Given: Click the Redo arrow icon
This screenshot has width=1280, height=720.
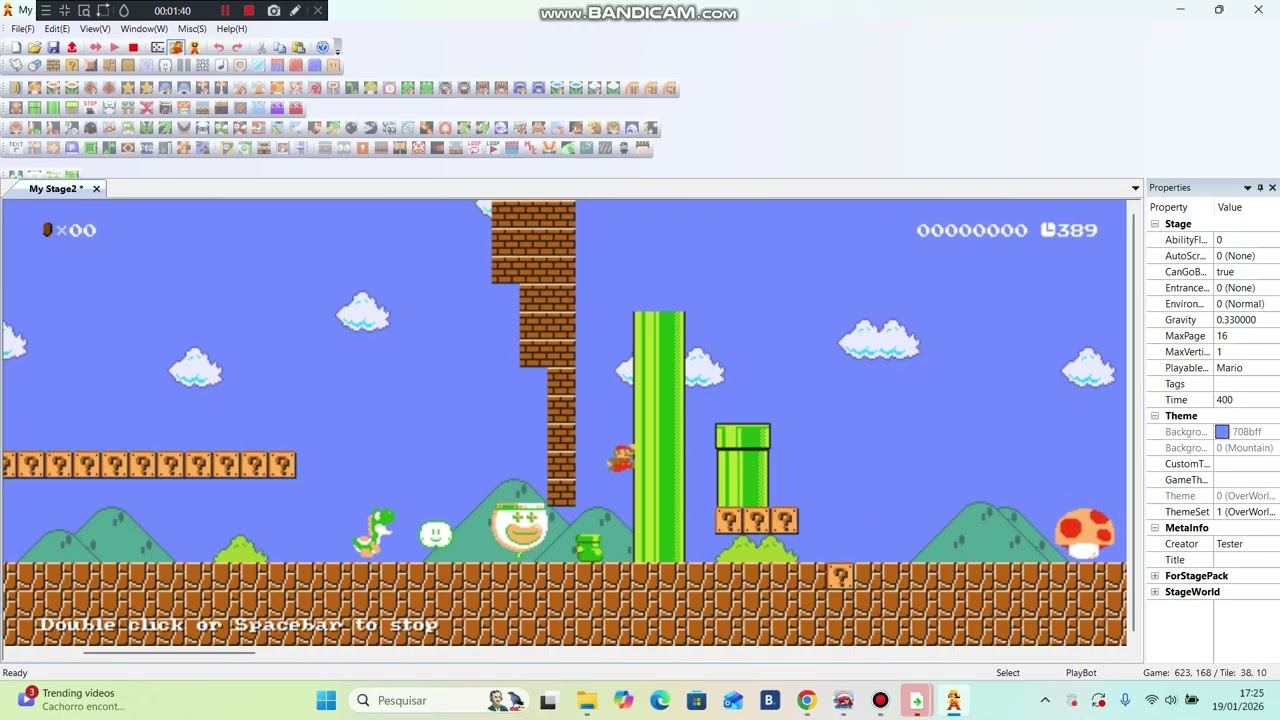Looking at the screenshot, I should point(237,47).
